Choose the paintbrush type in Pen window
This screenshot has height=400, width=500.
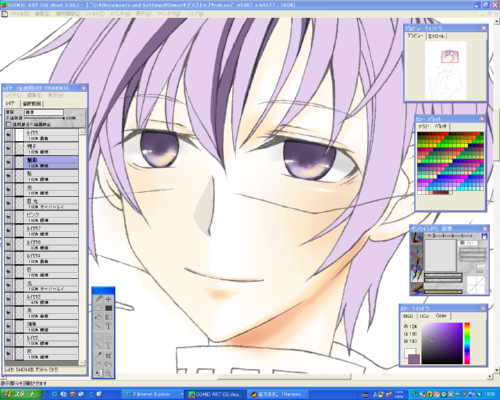(417, 239)
